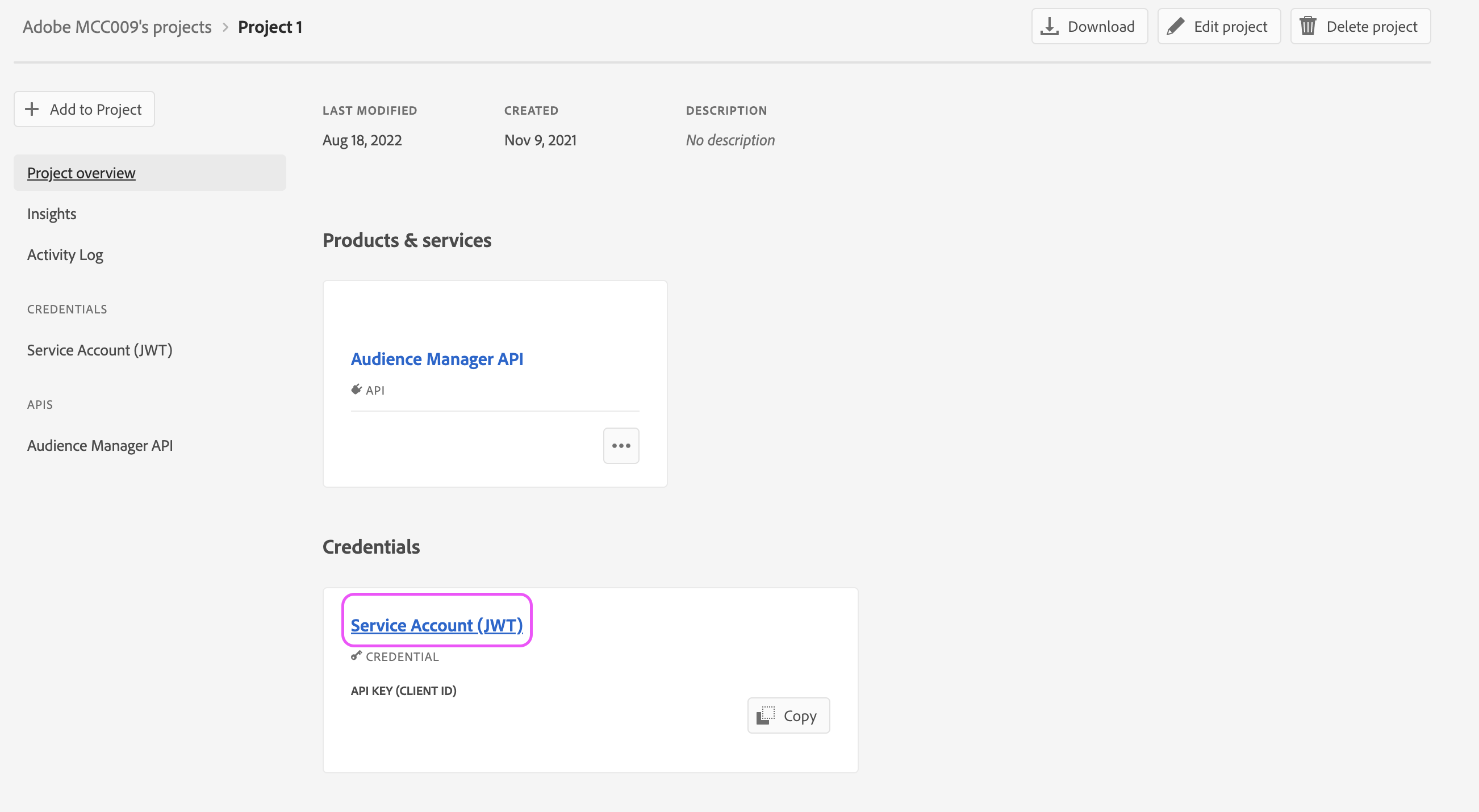Open Activity Log in the sidebar

pos(65,255)
